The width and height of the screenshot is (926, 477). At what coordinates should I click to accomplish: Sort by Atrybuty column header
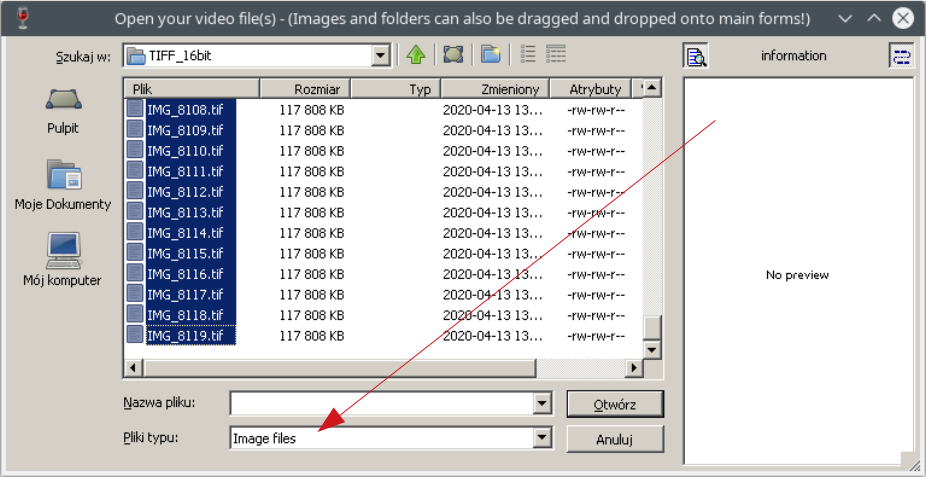point(591,89)
